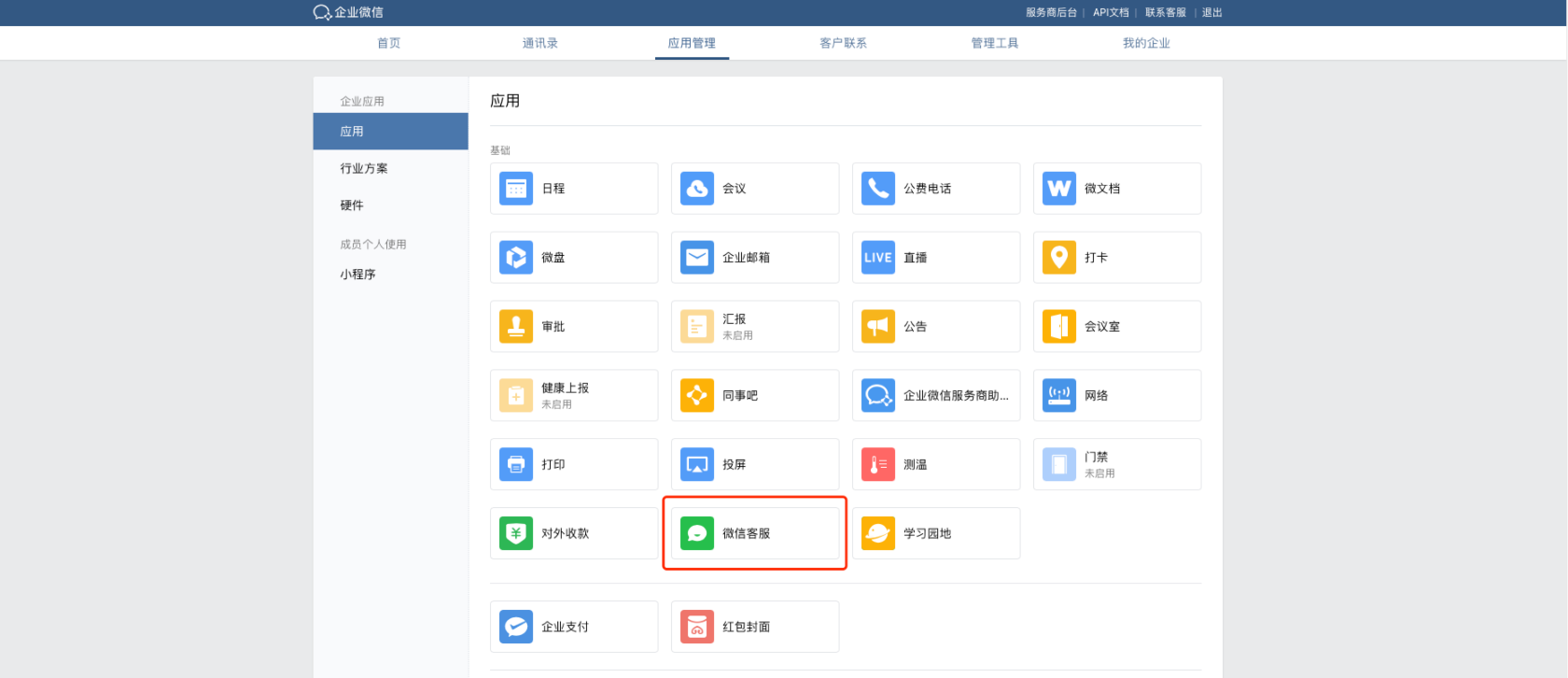Open the 打印 printer icon
The image size is (1568, 678).
point(516,464)
